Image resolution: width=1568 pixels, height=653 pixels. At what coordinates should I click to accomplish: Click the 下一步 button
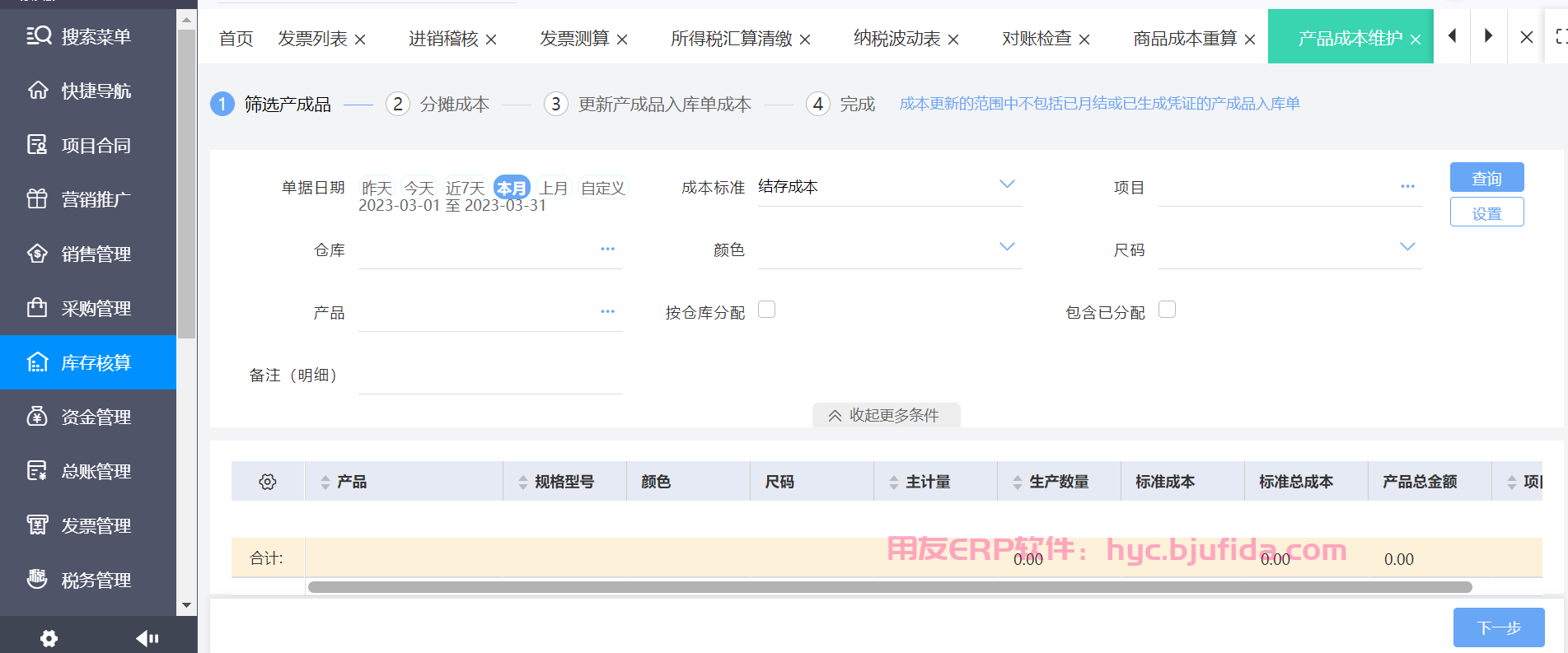click(1499, 627)
